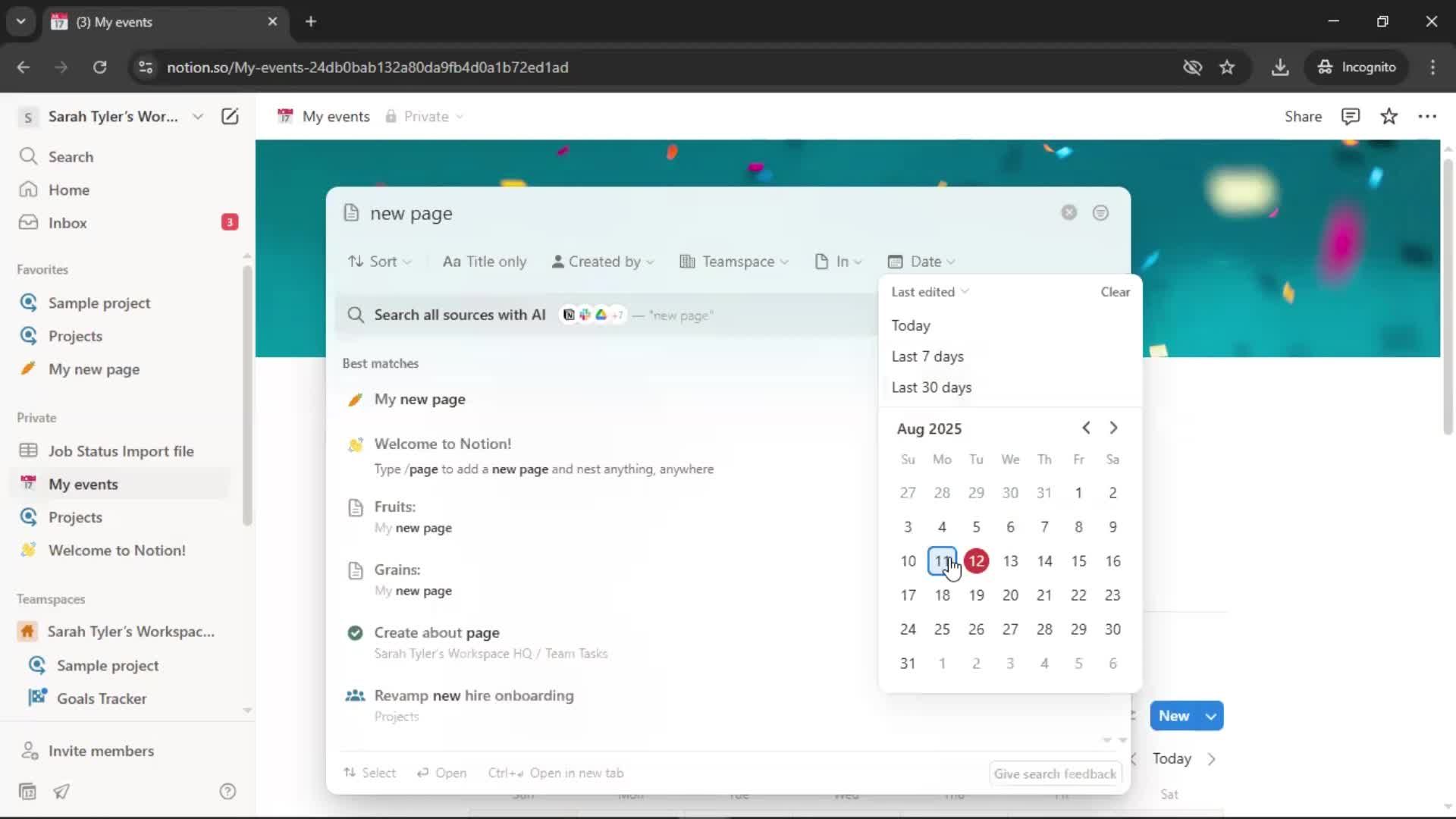
Task: Open the Created by filter dropdown
Action: 603,262
